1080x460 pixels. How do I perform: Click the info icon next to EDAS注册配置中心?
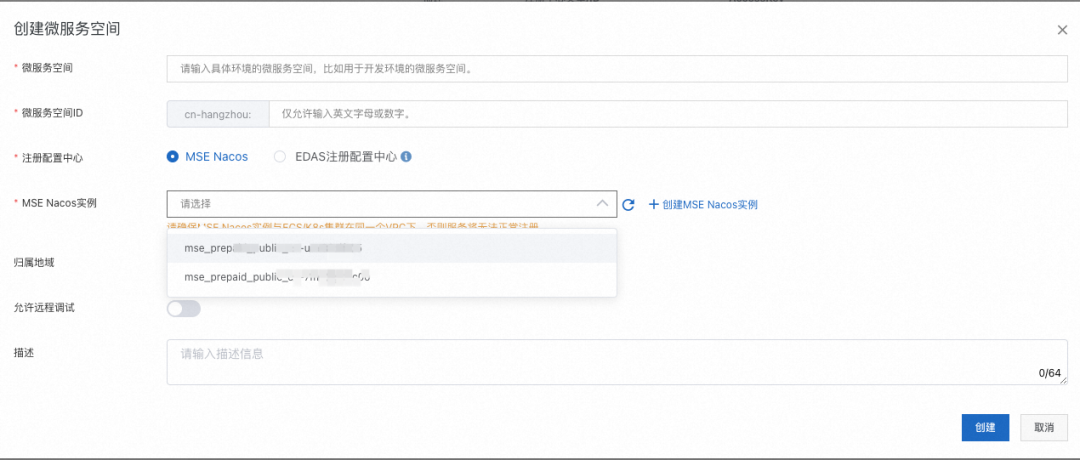406,156
